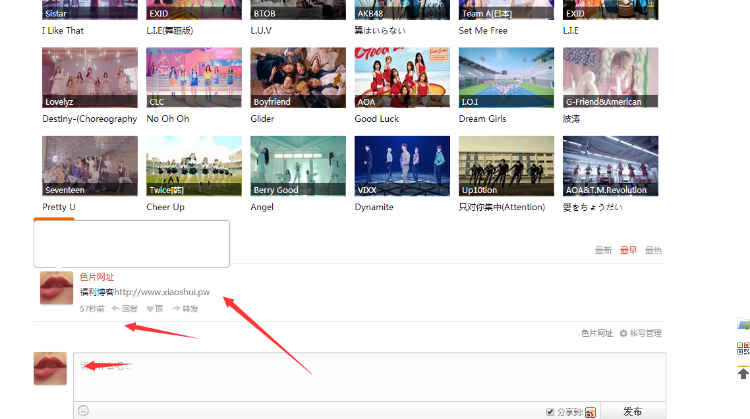Open the Lovelyz video thumbnail
This screenshot has width=750, height=419.
click(x=90, y=77)
